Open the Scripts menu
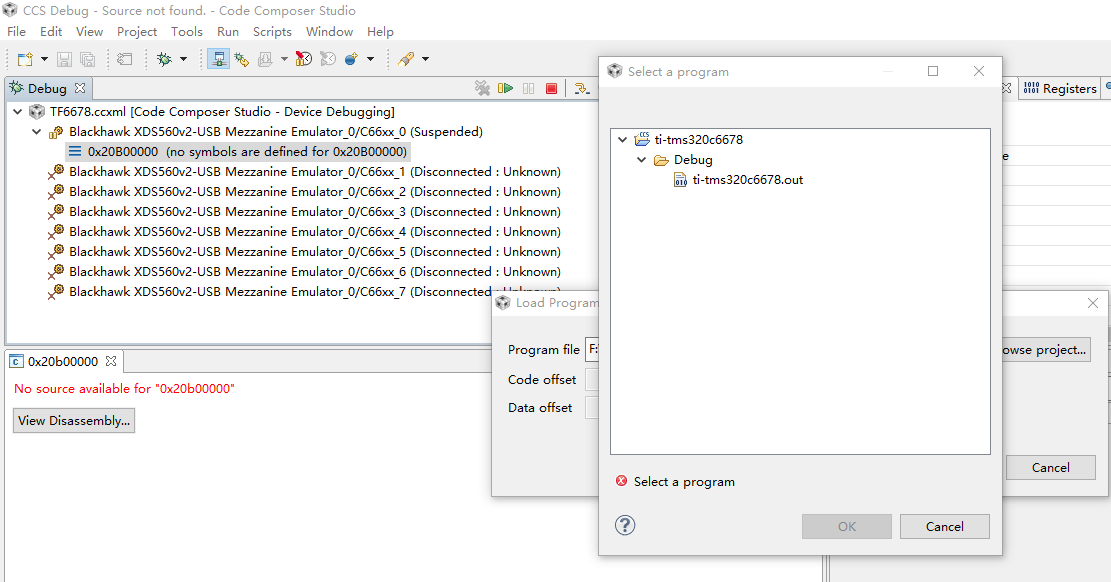Image resolution: width=1111 pixels, height=582 pixels. click(x=272, y=32)
